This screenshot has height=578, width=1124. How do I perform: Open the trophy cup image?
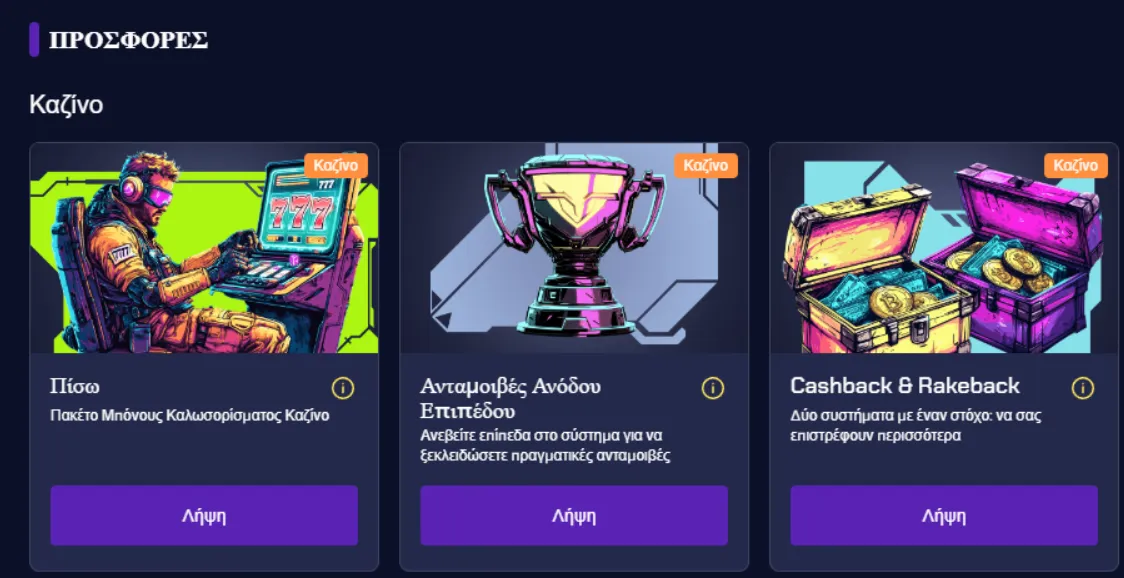pyautogui.click(x=573, y=248)
